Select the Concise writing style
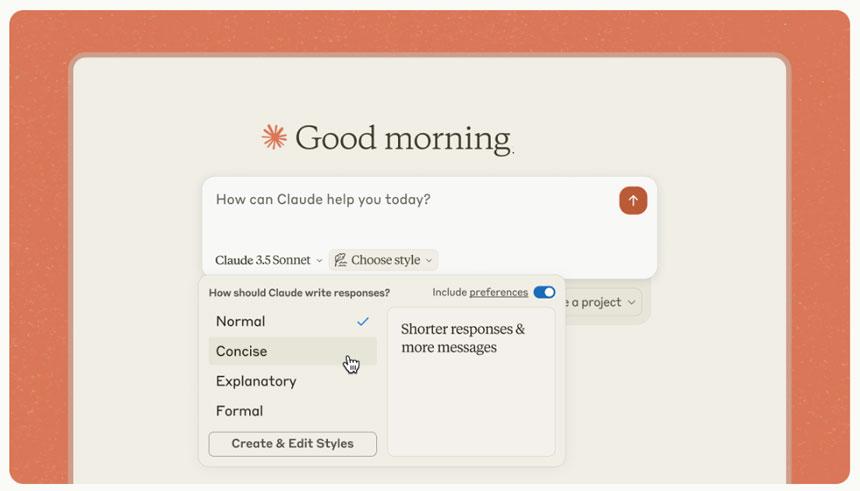860x491 pixels. (292, 351)
